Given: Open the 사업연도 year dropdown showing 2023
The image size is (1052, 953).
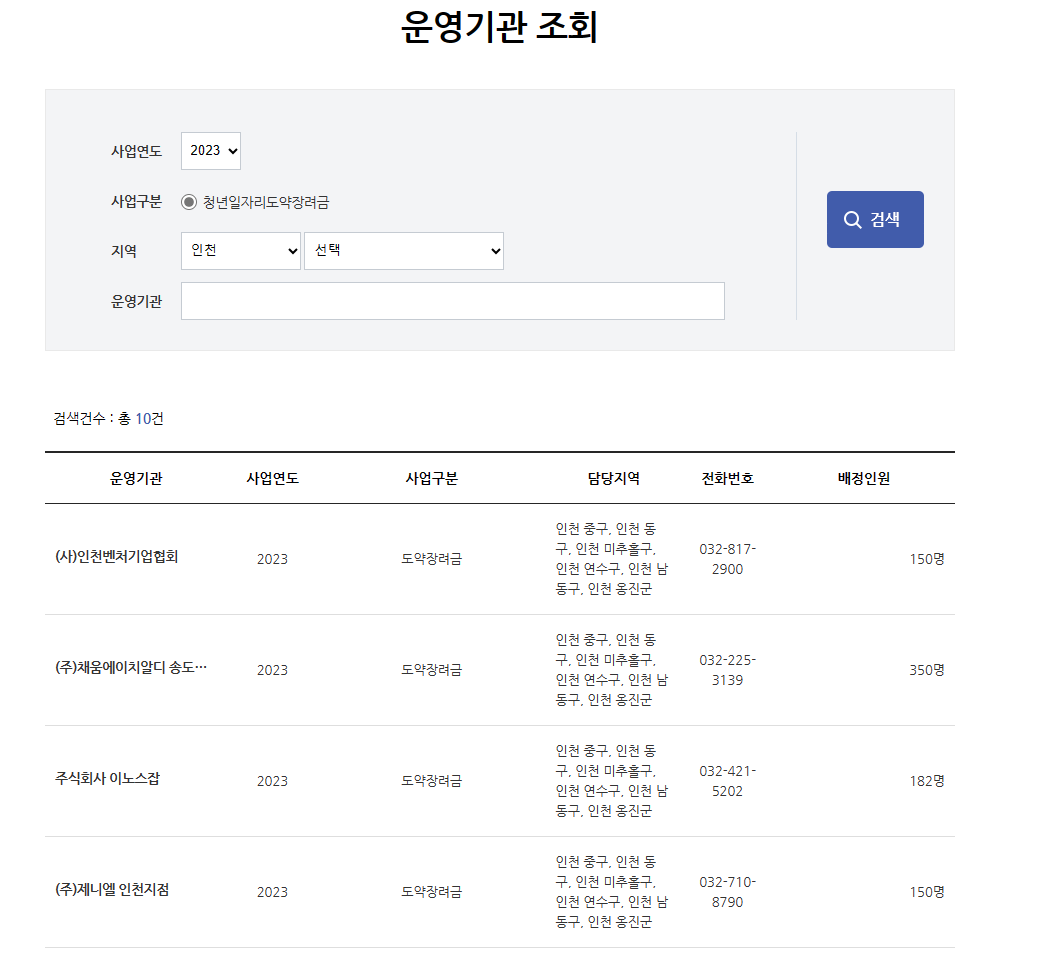Looking at the screenshot, I should point(210,151).
